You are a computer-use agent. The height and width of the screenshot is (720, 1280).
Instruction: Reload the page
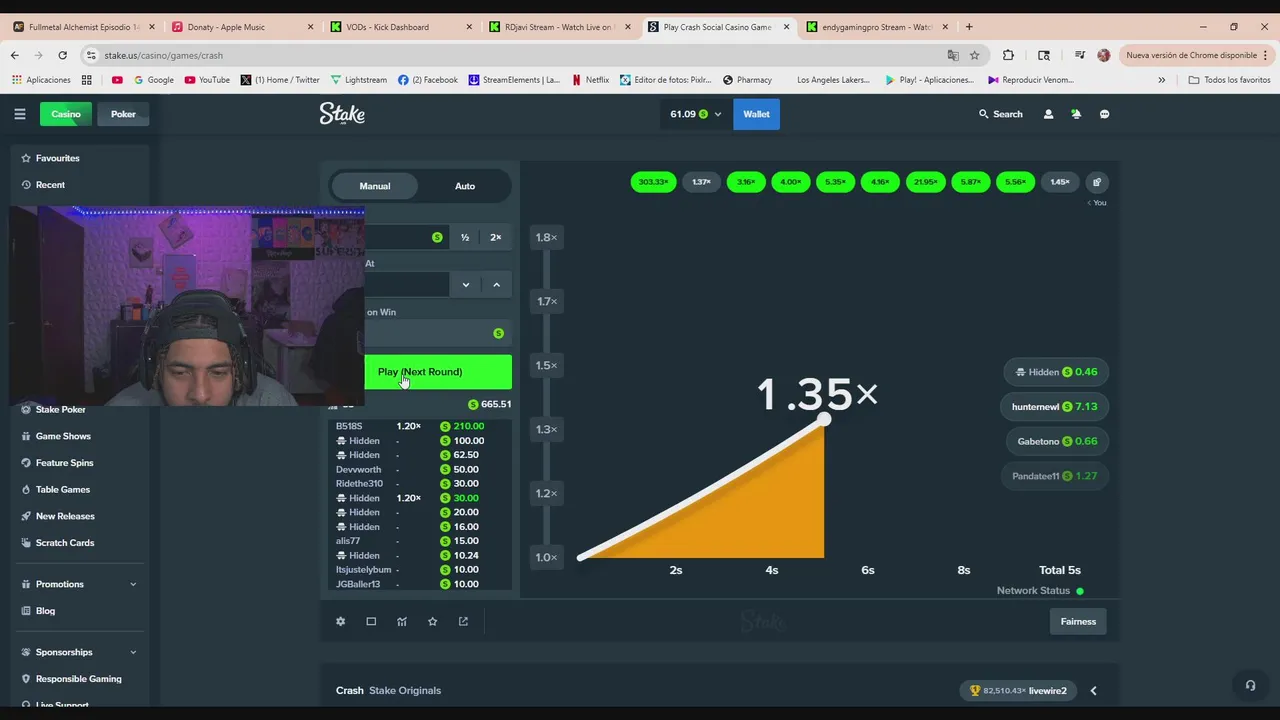click(62, 55)
